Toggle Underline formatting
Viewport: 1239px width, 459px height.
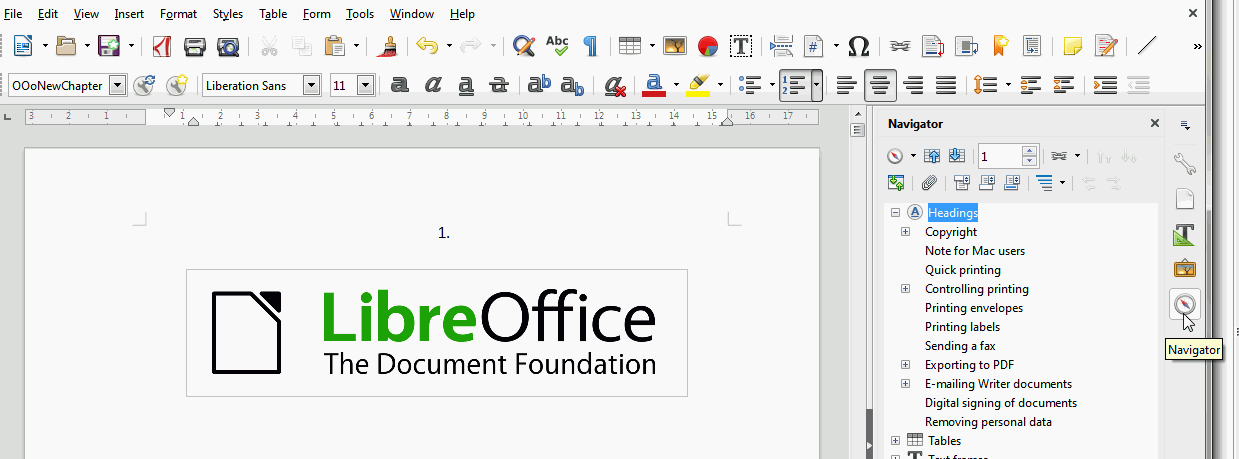[466, 86]
